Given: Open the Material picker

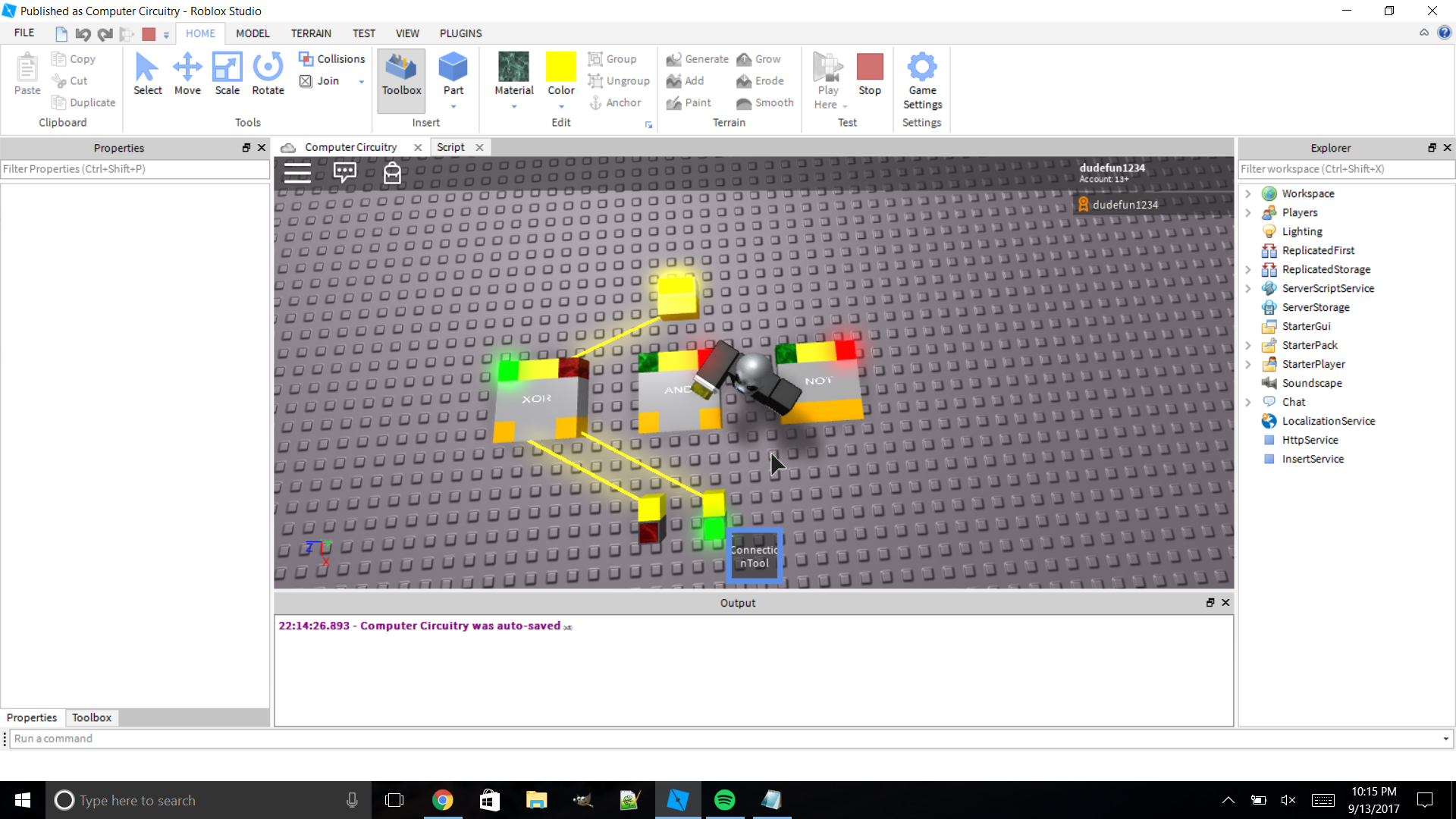Looking at the screenshot, I should 514,74.
